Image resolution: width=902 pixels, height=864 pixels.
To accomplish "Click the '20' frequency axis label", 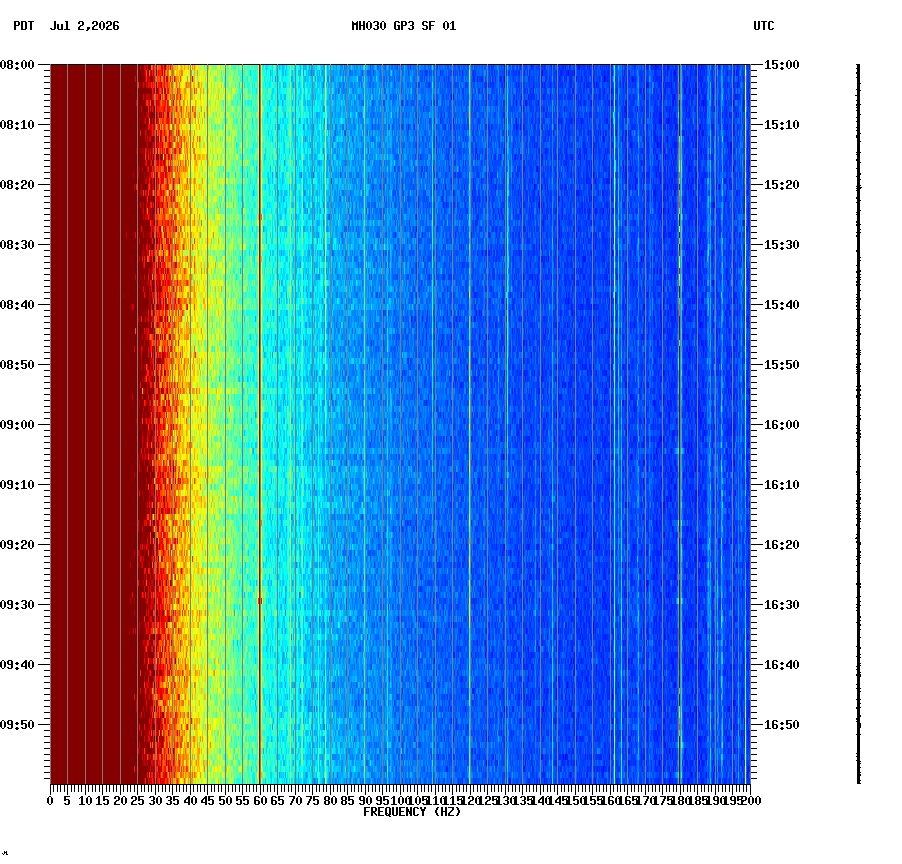I will (x=120, y=801).
